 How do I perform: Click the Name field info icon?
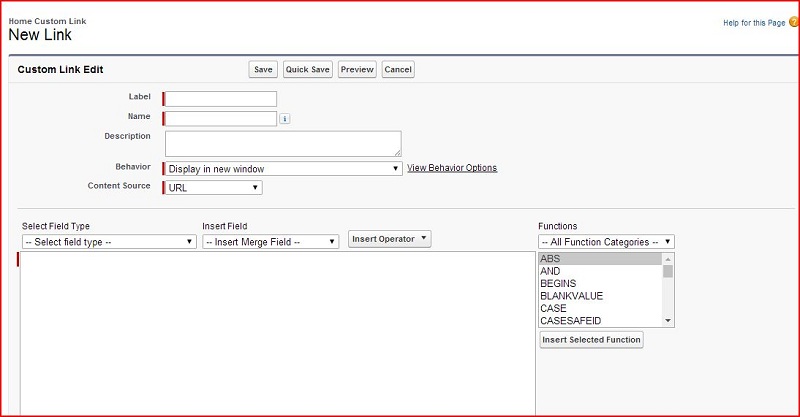(x=285, y=119)
